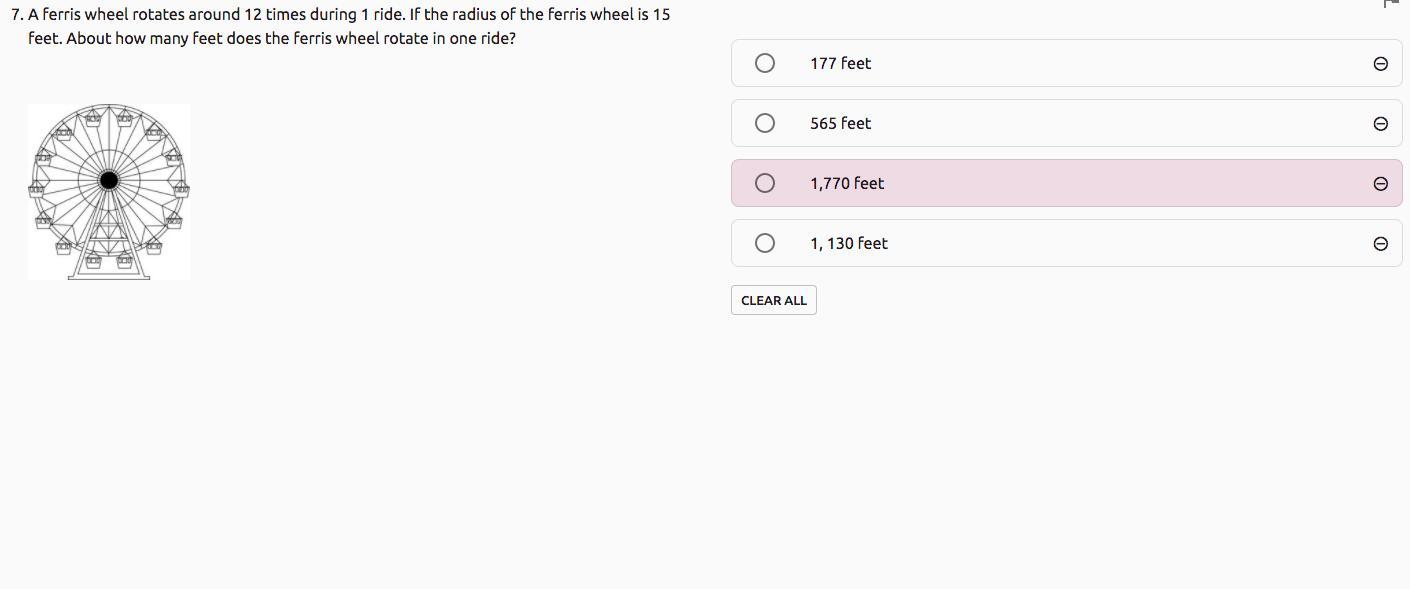
Task: Click the "565 feet" answer text
Action: coord(840,123)
